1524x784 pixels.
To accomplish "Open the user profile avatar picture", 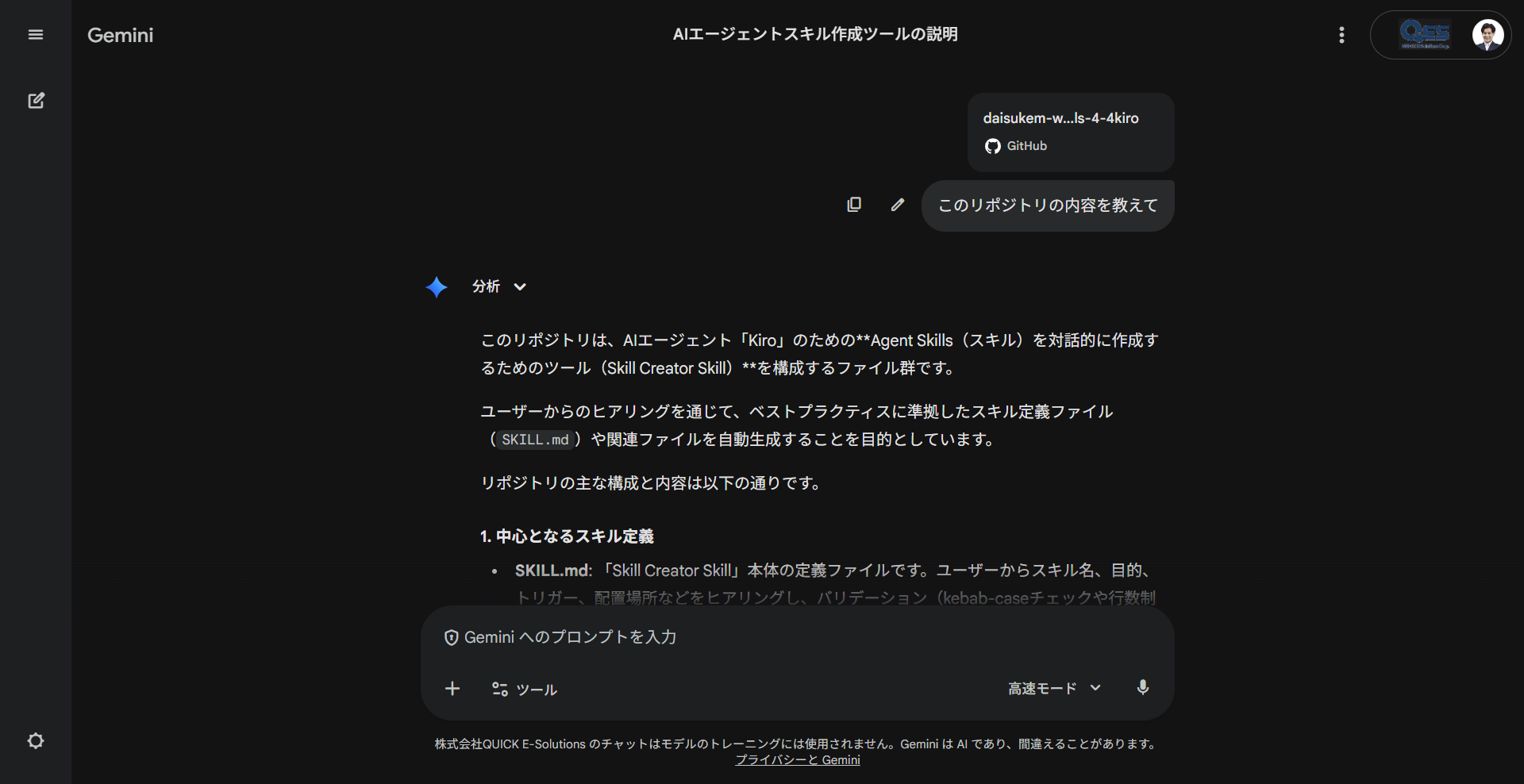I will point(1488,35).
